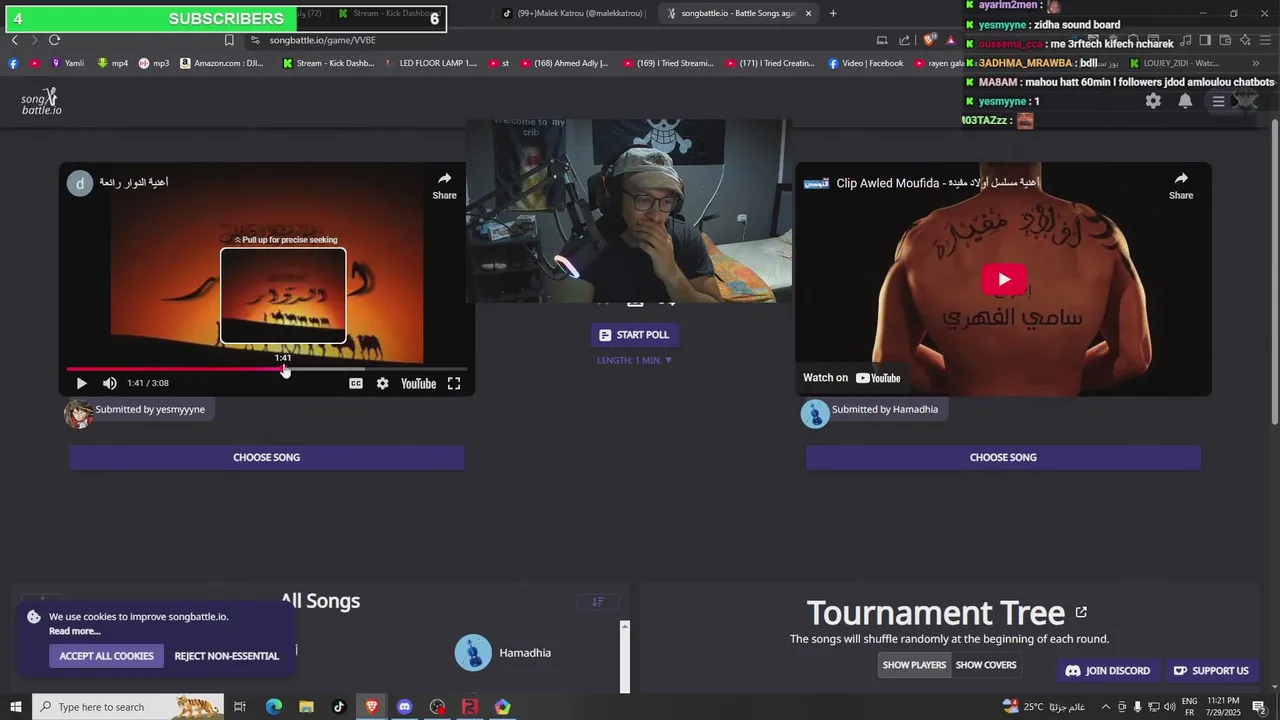1280x720 pixels.
Task: Open the Windows notification center
Action: point(1259,707)
